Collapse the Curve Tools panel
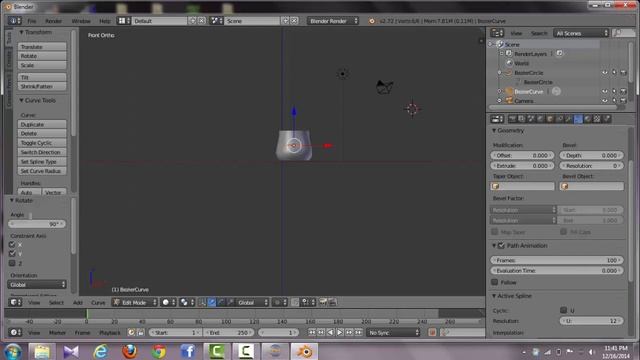 click(21, 100)
